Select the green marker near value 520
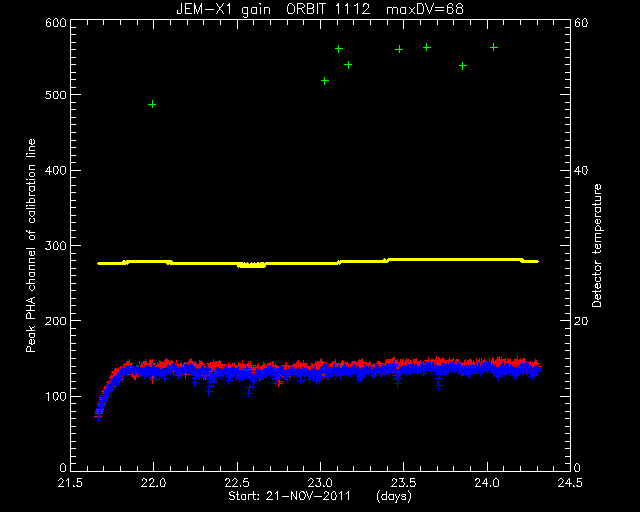640x512 pixels. click(x=325, y=81)
